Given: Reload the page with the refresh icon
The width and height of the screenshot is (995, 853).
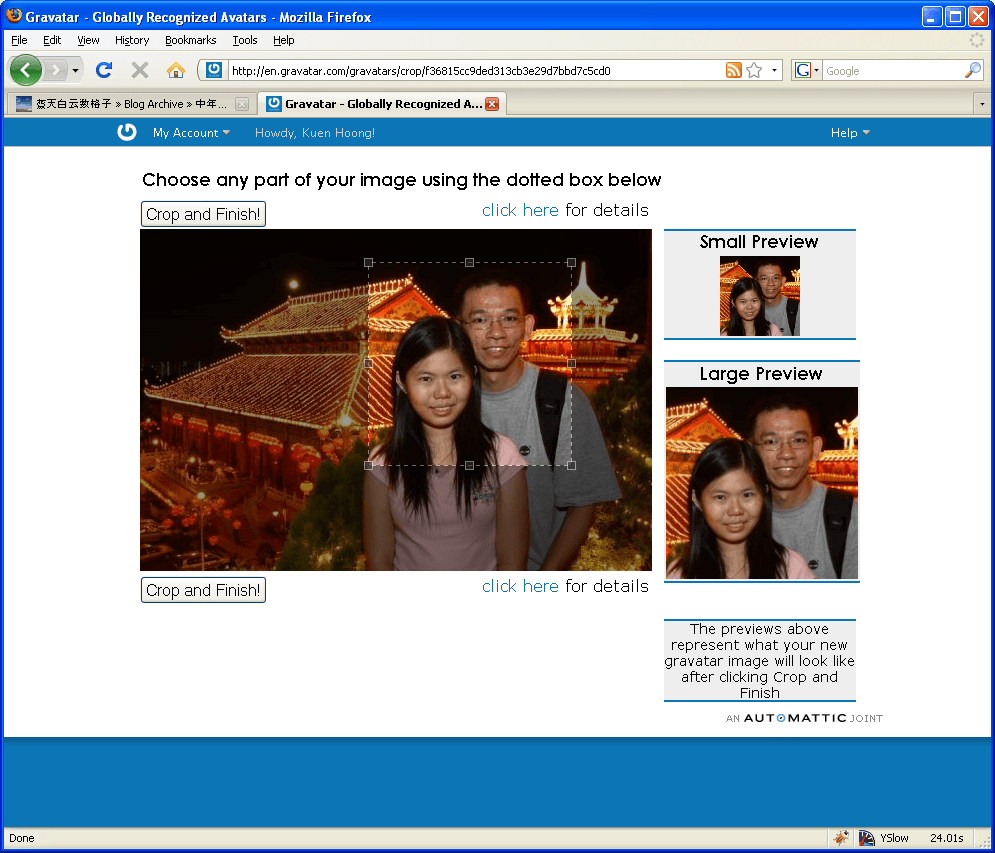Looking at the screenshot, I should (103, 70).
